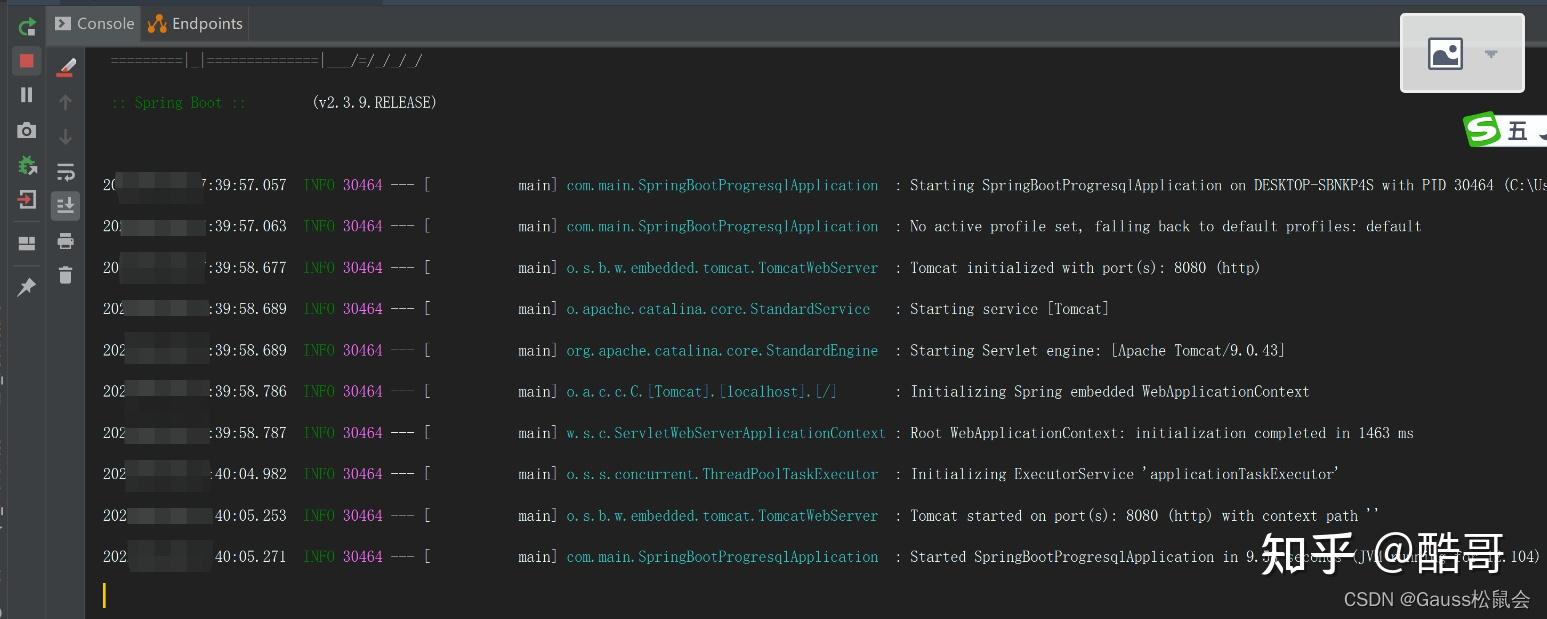The image size is (1547, 619).
Task: Pause console output
Action: 27,95
